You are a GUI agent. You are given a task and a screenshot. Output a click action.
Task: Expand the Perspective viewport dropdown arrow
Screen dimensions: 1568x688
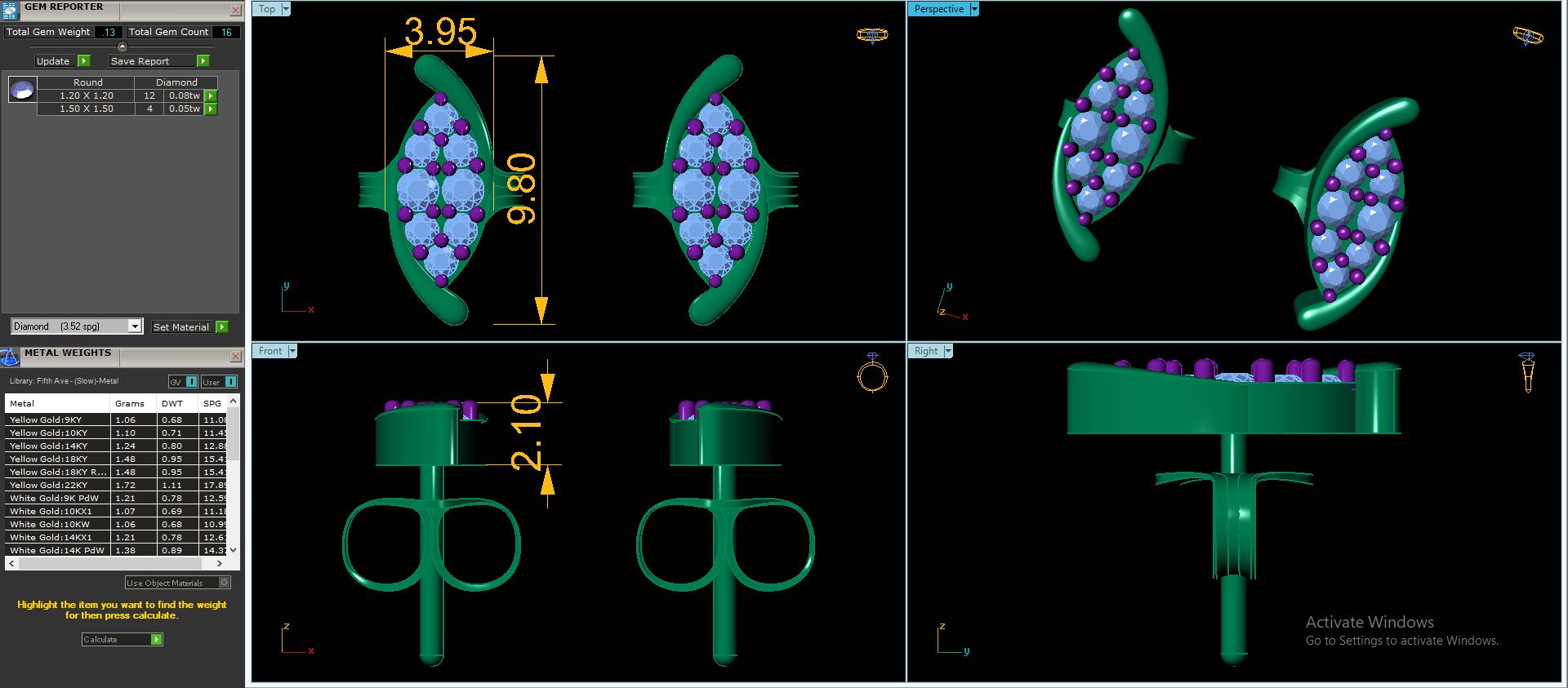click(x=974, y=9)
